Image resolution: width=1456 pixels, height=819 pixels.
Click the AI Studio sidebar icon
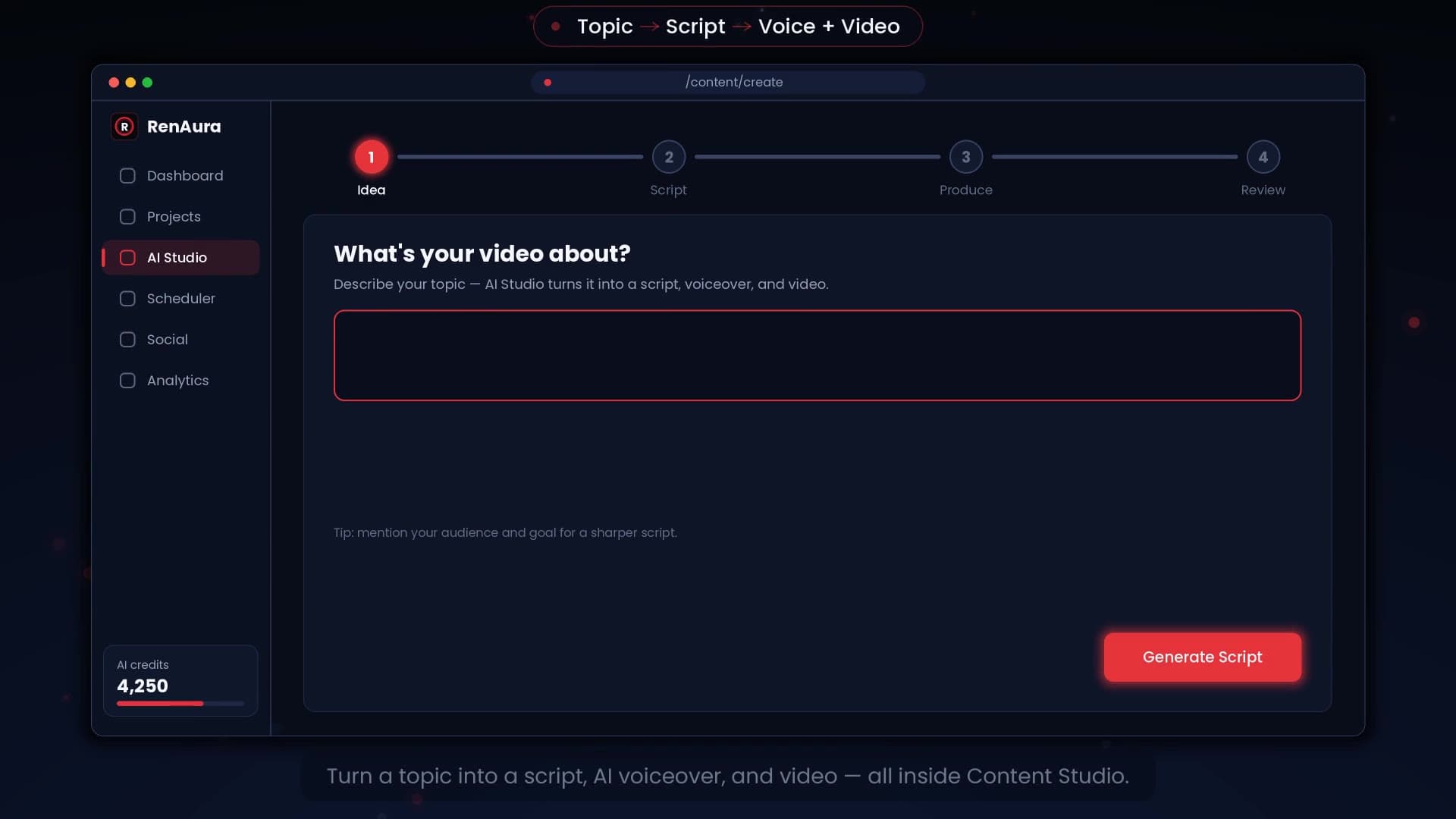tap(127, 258)
